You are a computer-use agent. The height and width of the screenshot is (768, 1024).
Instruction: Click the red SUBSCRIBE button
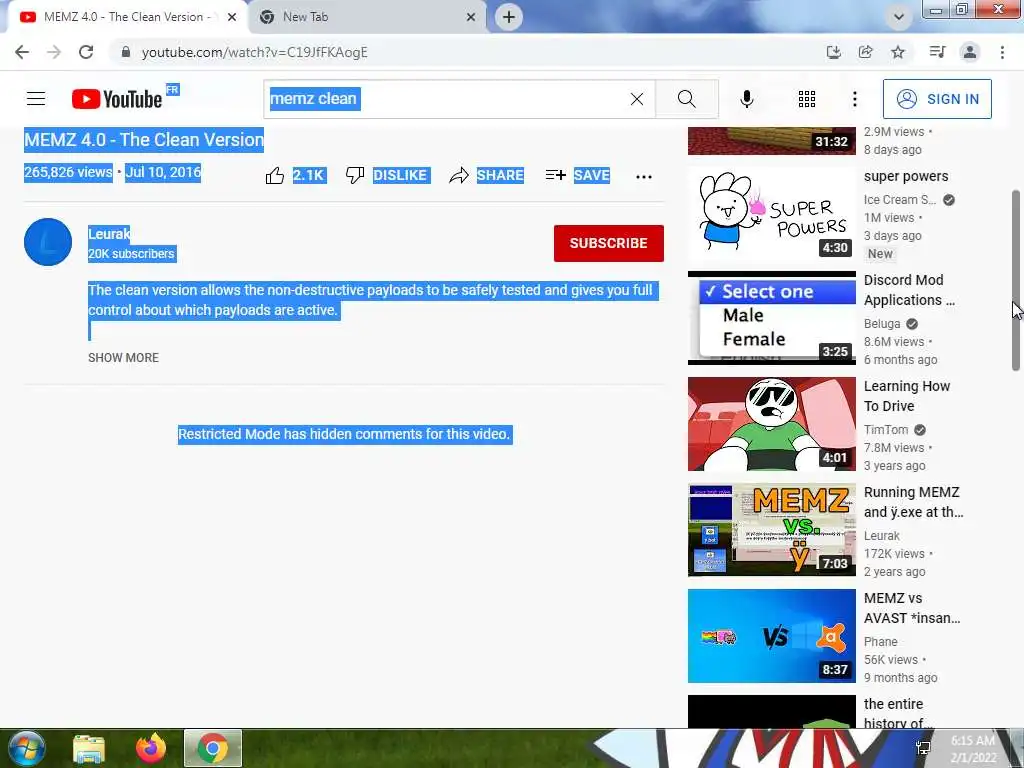(x=609, y=243)
